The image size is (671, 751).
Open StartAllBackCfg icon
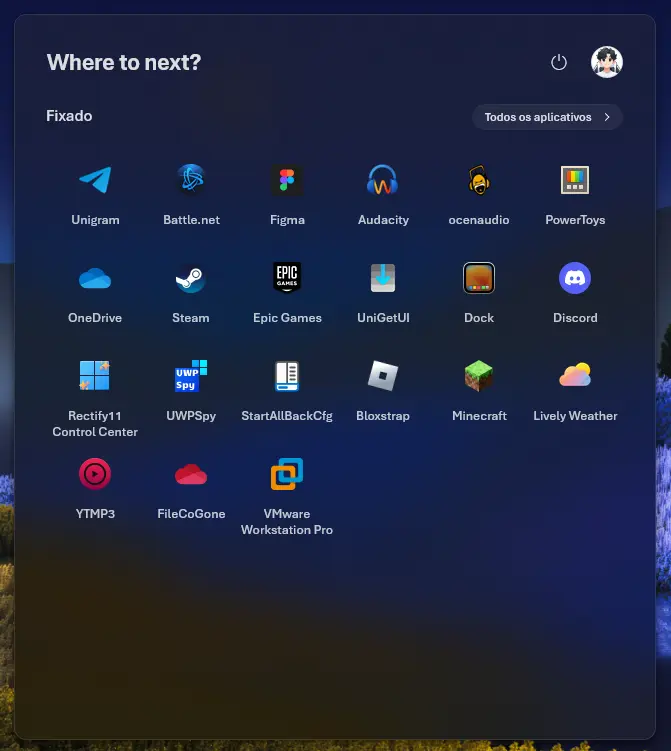[287, 376]
